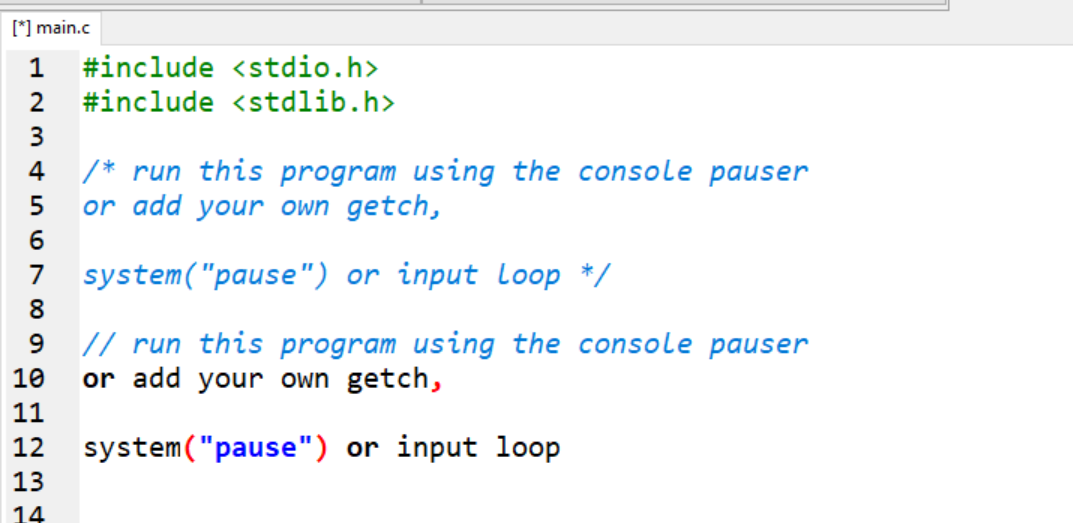Click the word "program" on line 9
Viewport: 1073px width, 523px height.
tap(337, 345)
